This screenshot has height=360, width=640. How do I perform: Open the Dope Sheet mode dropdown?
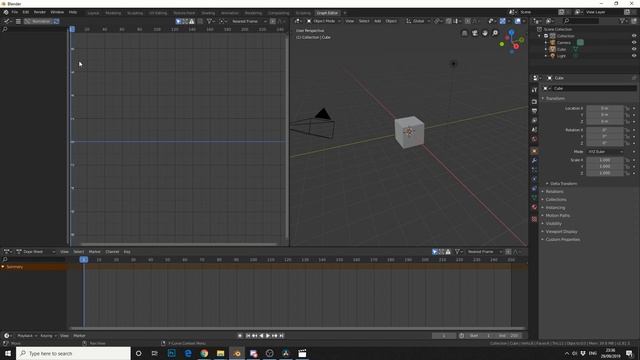click(36, 252)
